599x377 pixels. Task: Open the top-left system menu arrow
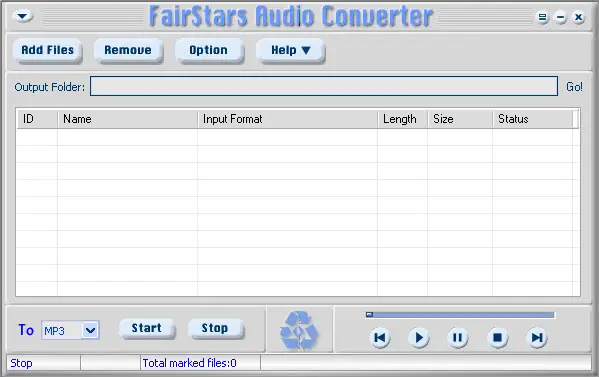point(23,16)
